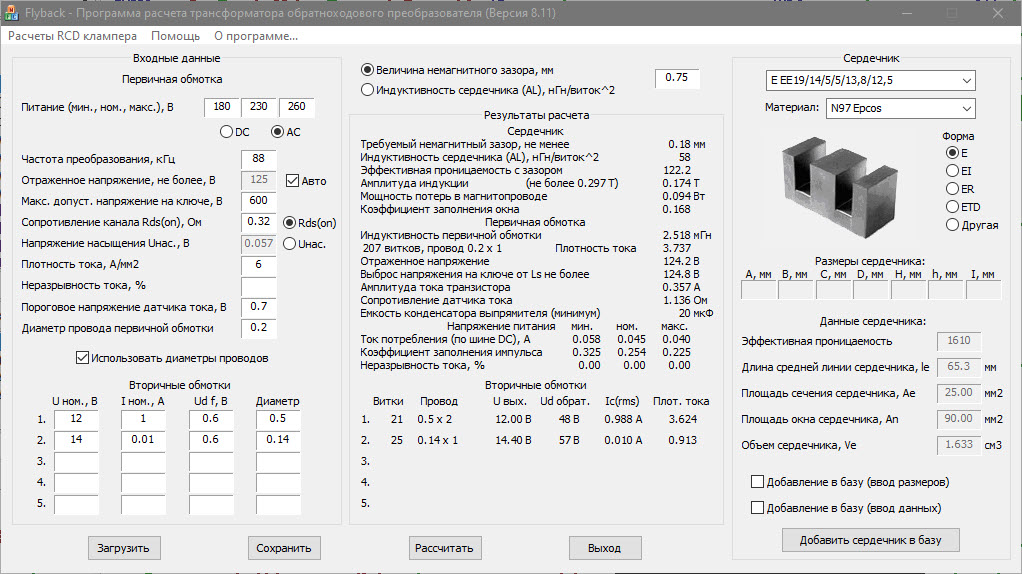Image resolution: width=1022 pixels, height=574 pixels.
Task: Click the air gap value field 0.75
Action: (677, 78)
